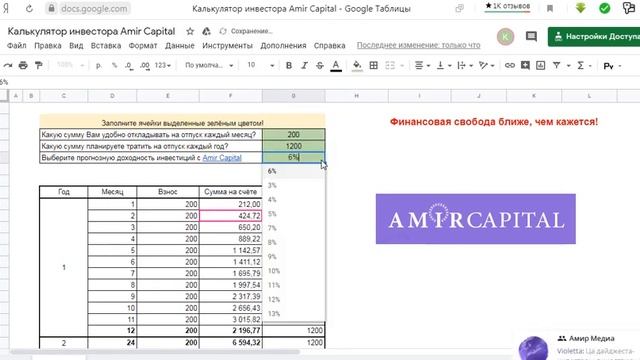The image size is (640, 360).
Task: Open the Формат menu
Action: click(x=143, y=45)
